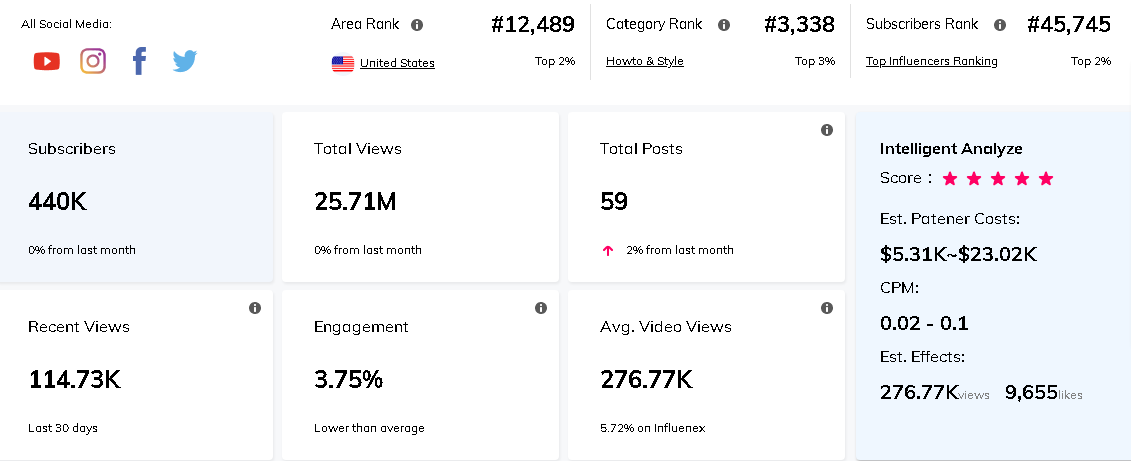
Task: Show info tooltip on Total Posts card
Action: coord(827,130)
